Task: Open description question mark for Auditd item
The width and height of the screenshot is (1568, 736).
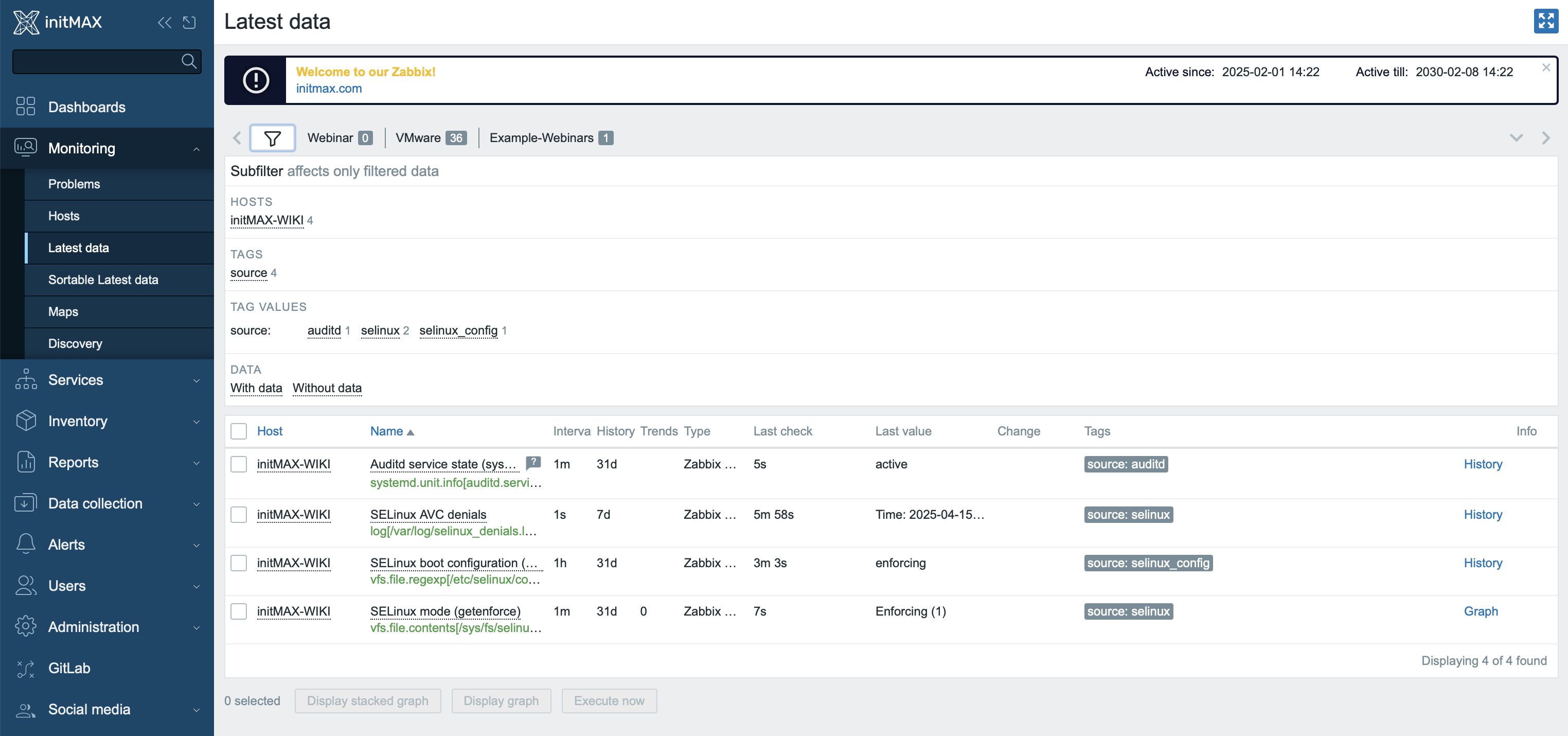Action: (533, 463)
